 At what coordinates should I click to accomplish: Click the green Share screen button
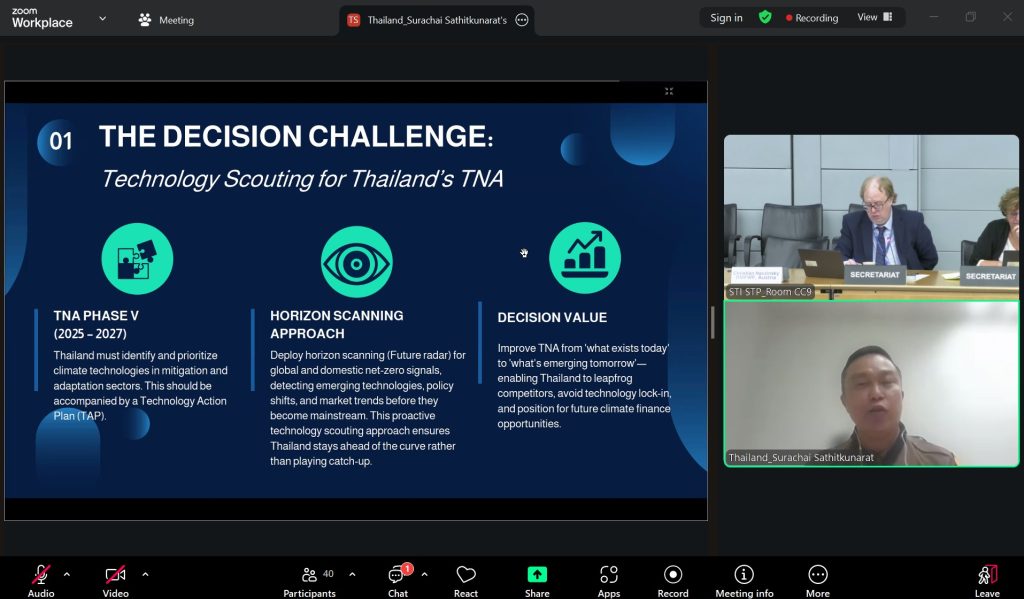click(537, 579)
